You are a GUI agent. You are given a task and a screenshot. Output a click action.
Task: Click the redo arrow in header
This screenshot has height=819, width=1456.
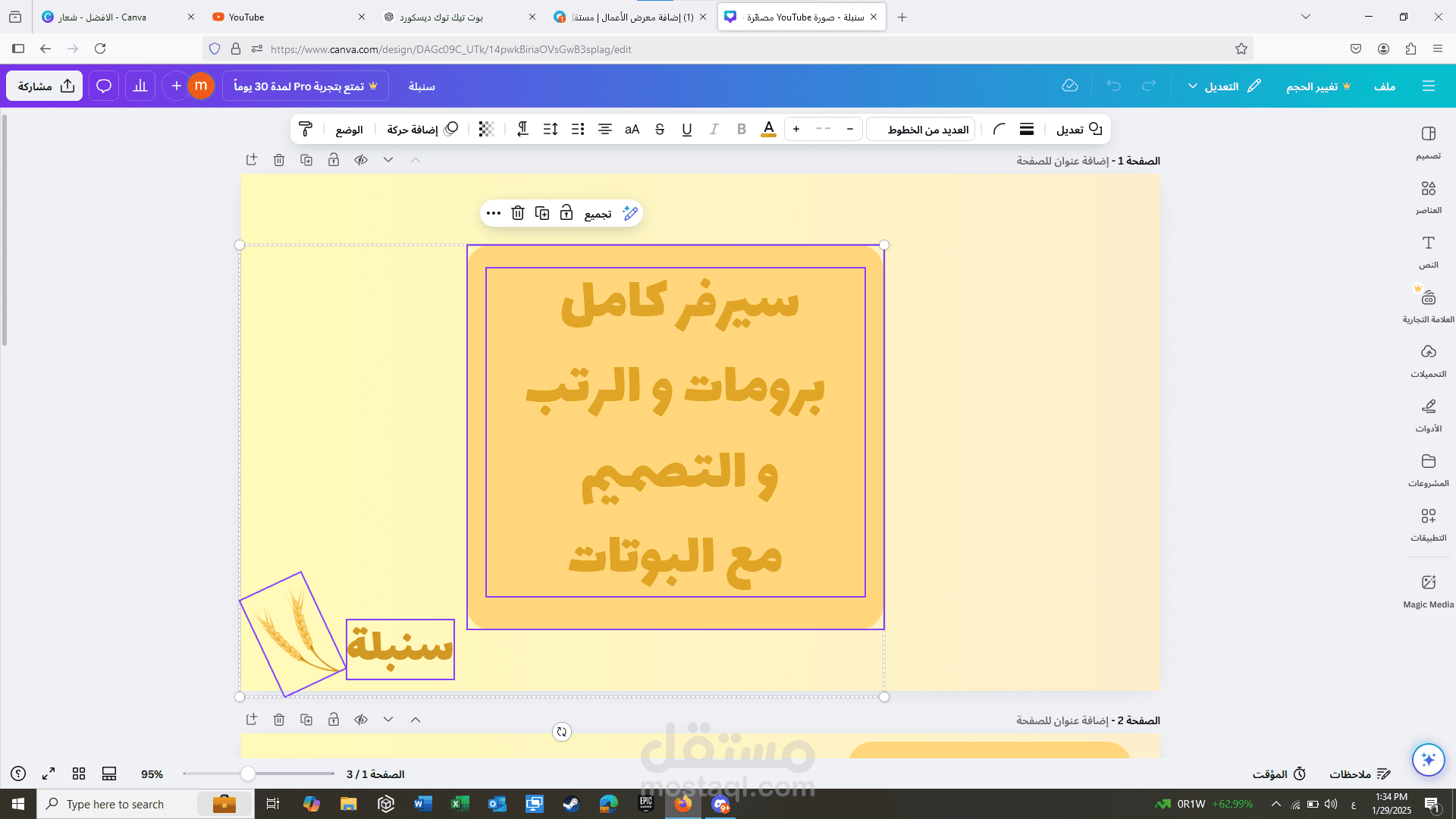coord(1149,86)
